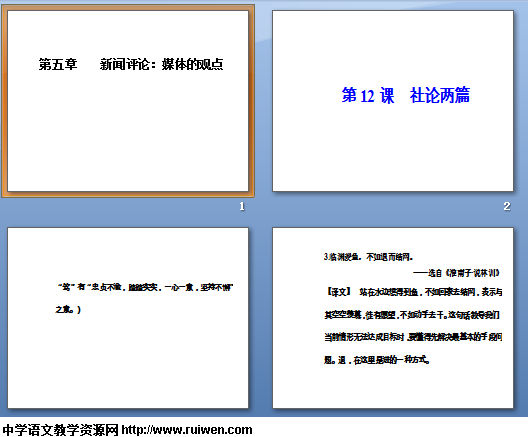
Task: Click slide number 1 label
Action: click(x=242, y=206)
